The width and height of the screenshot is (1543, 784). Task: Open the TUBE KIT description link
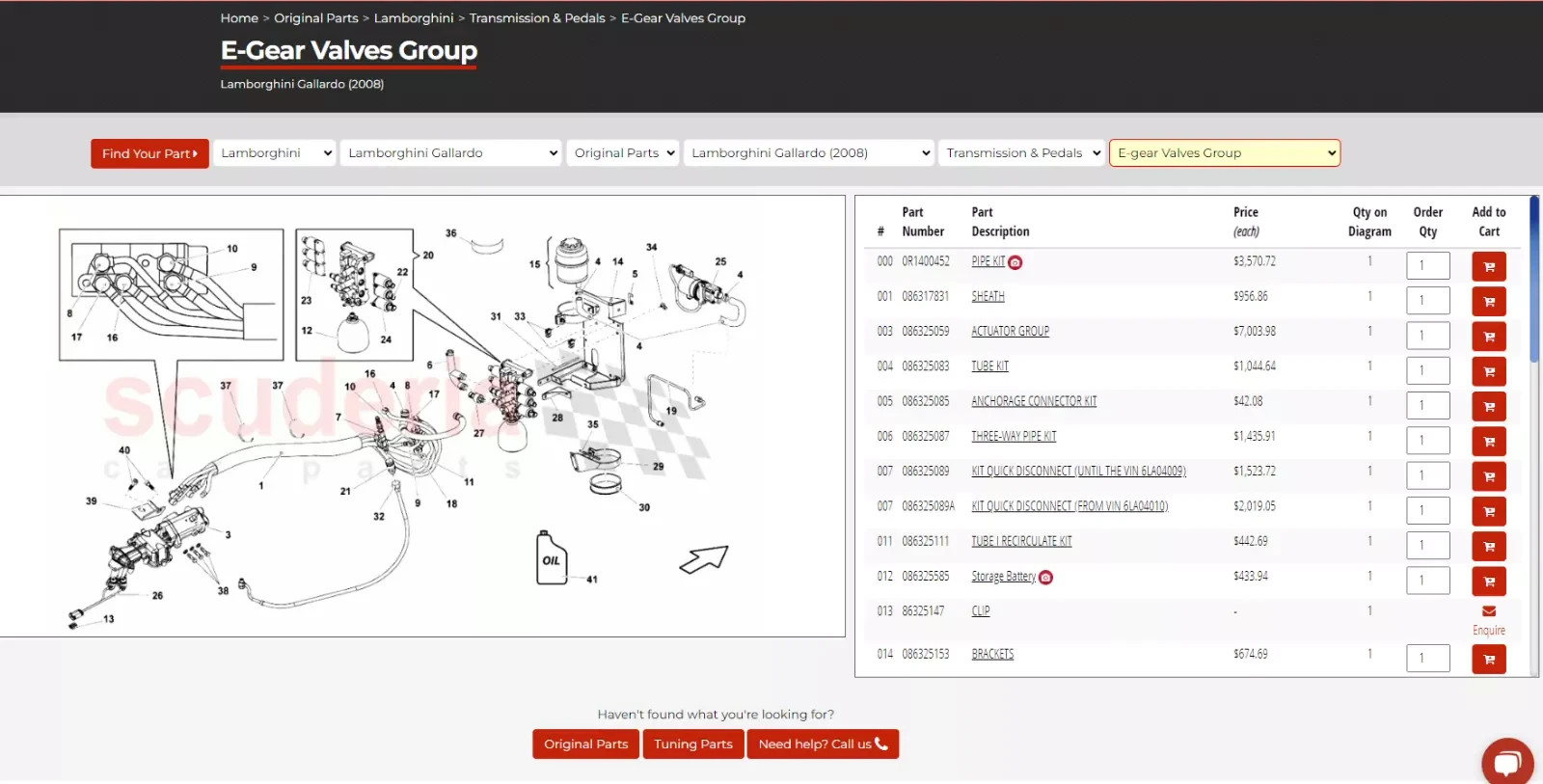989,366
